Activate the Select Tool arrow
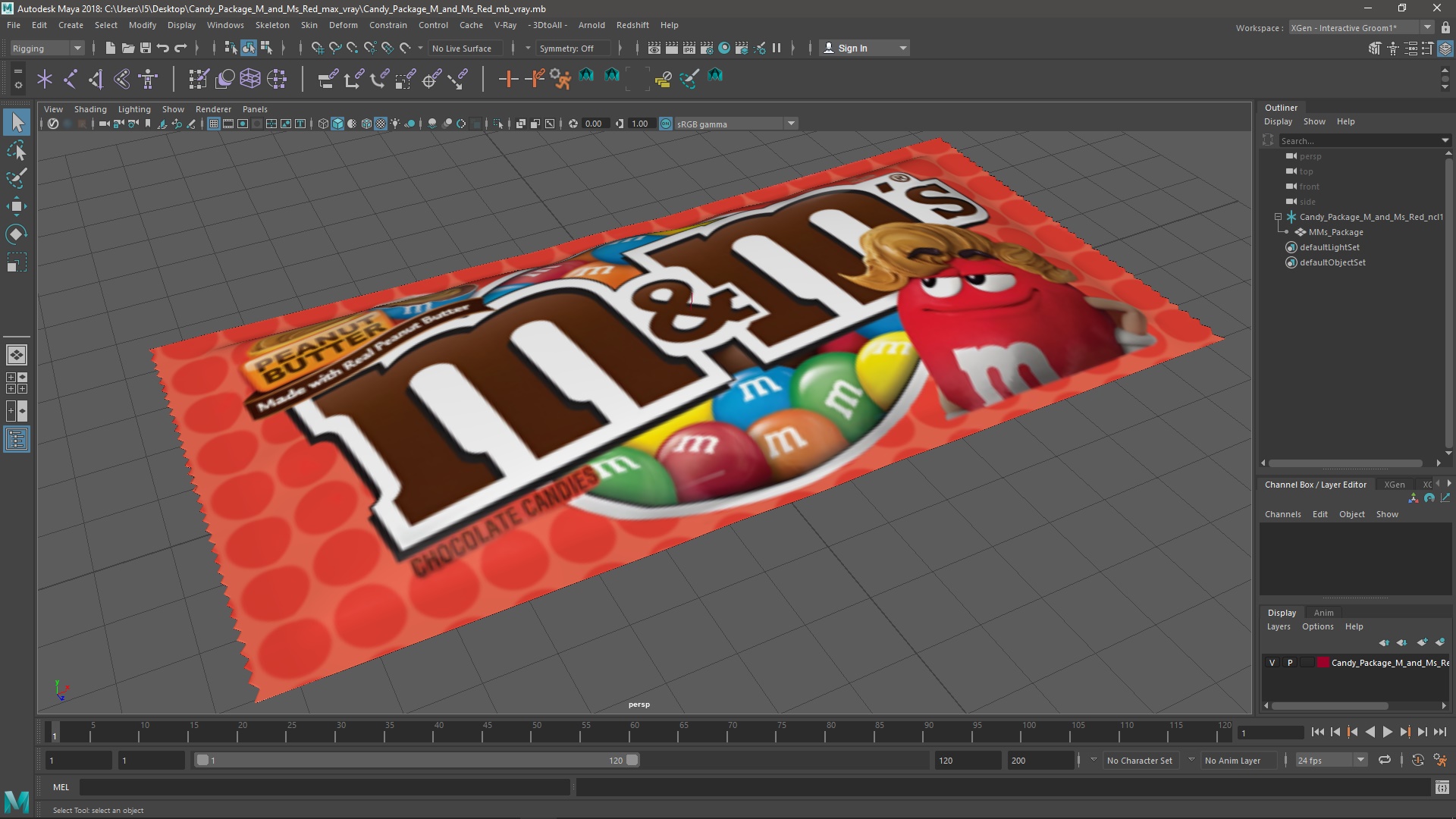1456x819 pixels. [x=17, y=122]
